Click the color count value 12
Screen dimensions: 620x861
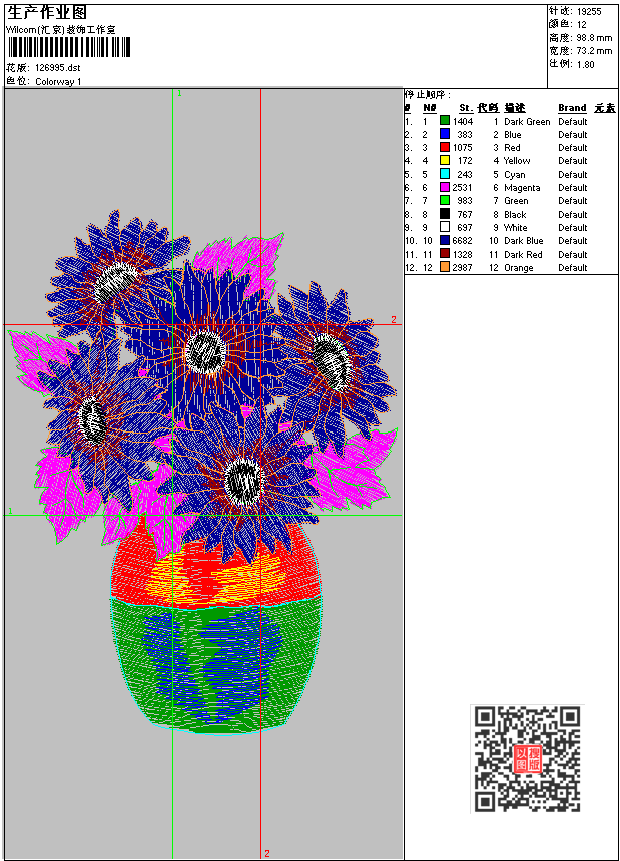pyautogui.click(x=582, y=25)
